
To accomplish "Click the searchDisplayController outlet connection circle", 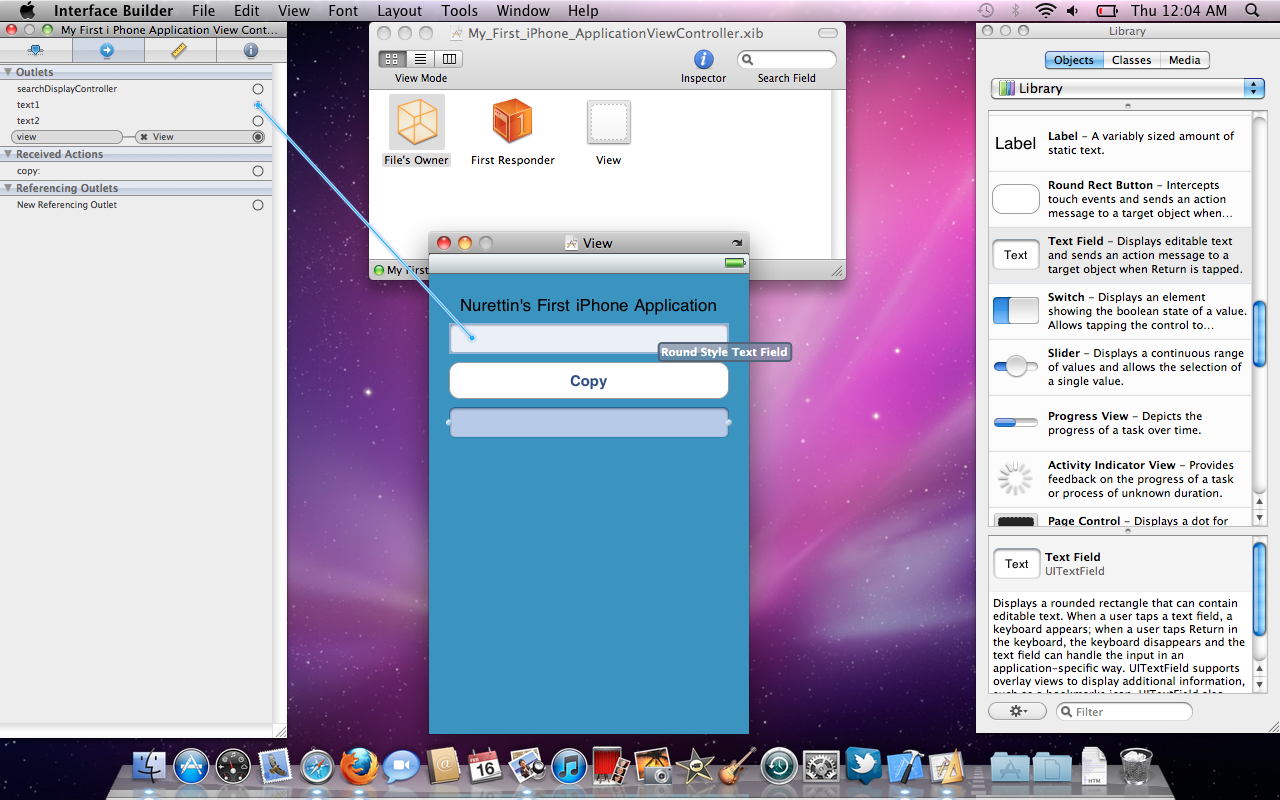I will 258,89.
